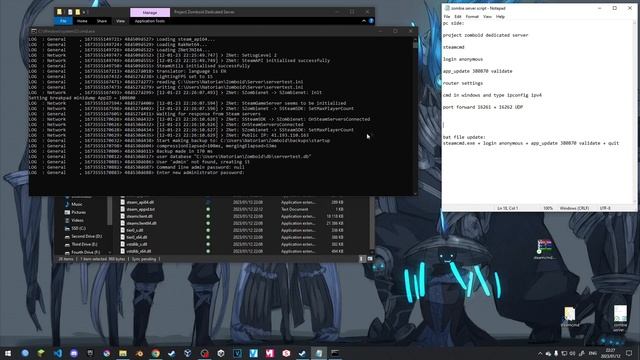Switch to the Notepad taskbar icon
This screenshot has height=360, width=640.
coord(319,353)
